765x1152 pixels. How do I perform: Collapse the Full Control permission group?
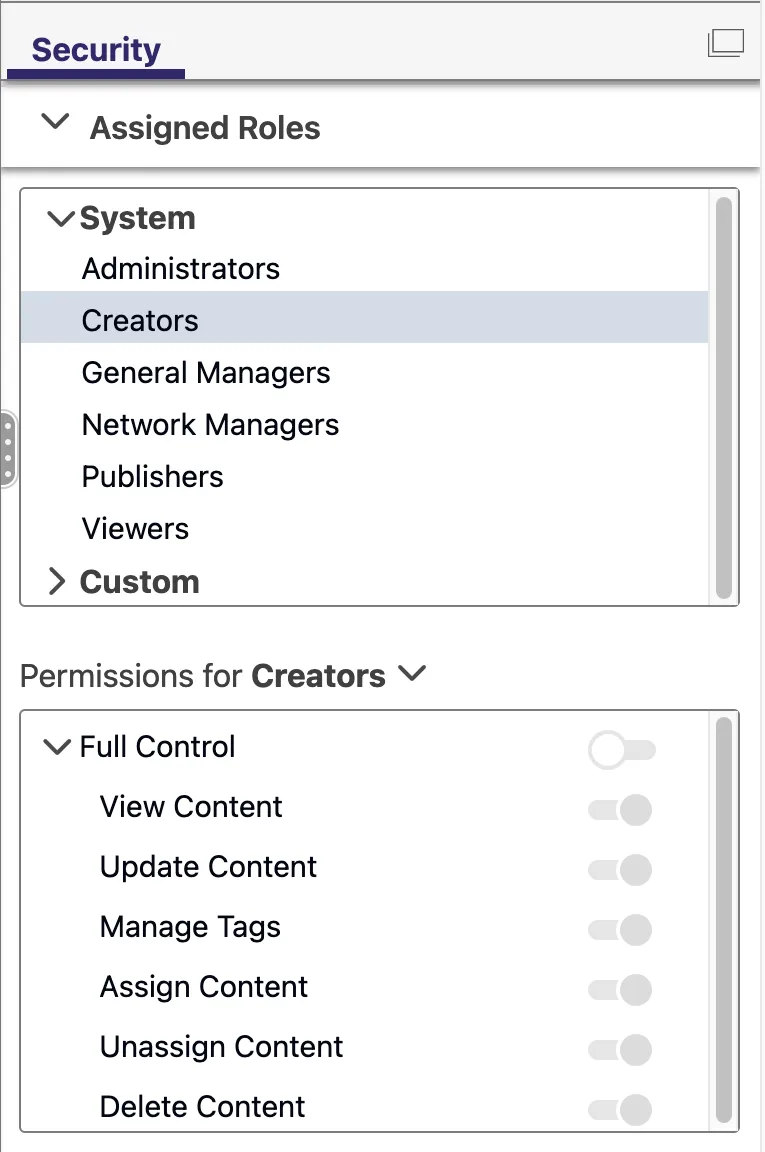click(57, 747)
